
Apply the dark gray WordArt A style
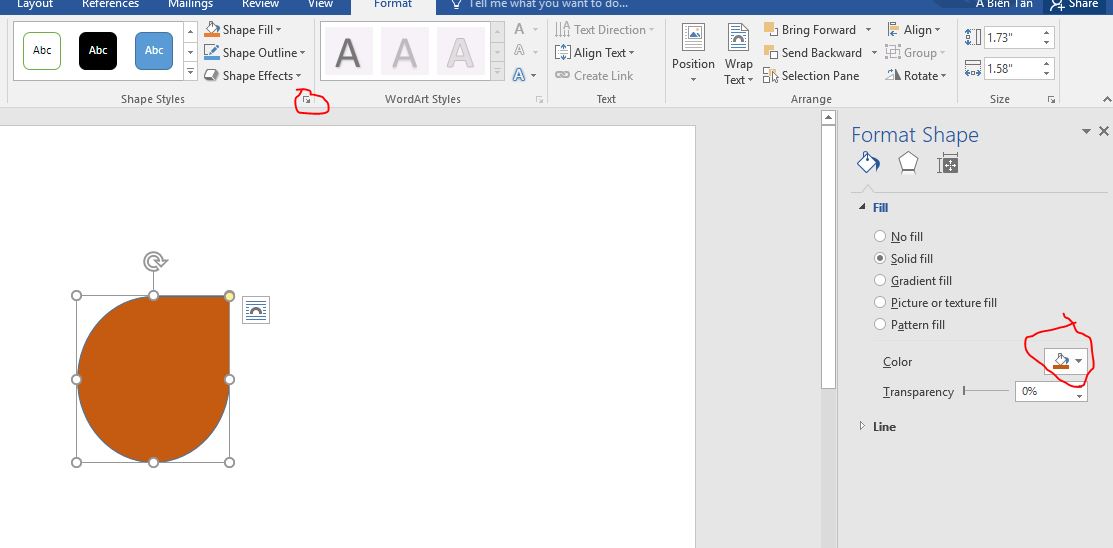click(x=348, y=52)
